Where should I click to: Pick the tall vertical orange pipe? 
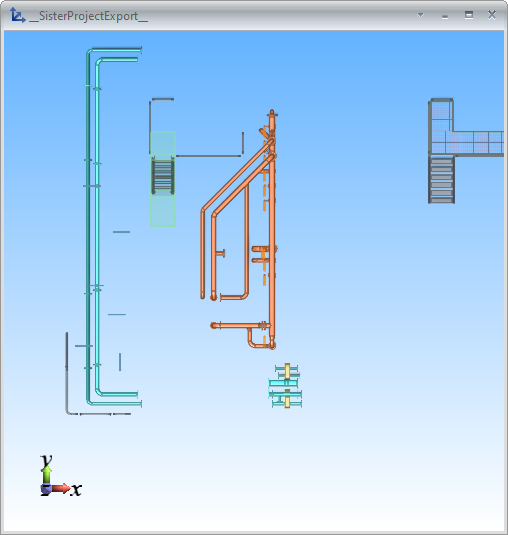[272, 229]
